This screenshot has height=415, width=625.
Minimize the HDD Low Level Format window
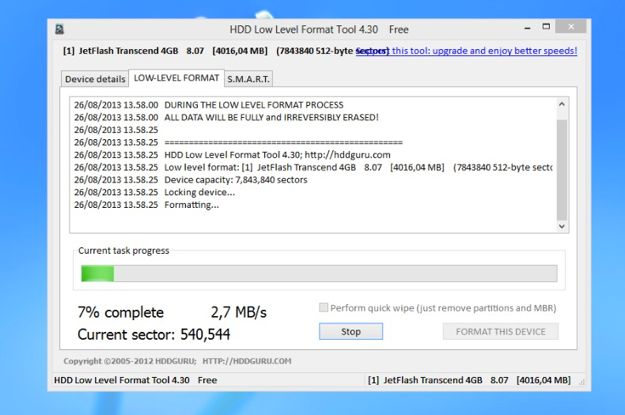(x=527, y=28)
